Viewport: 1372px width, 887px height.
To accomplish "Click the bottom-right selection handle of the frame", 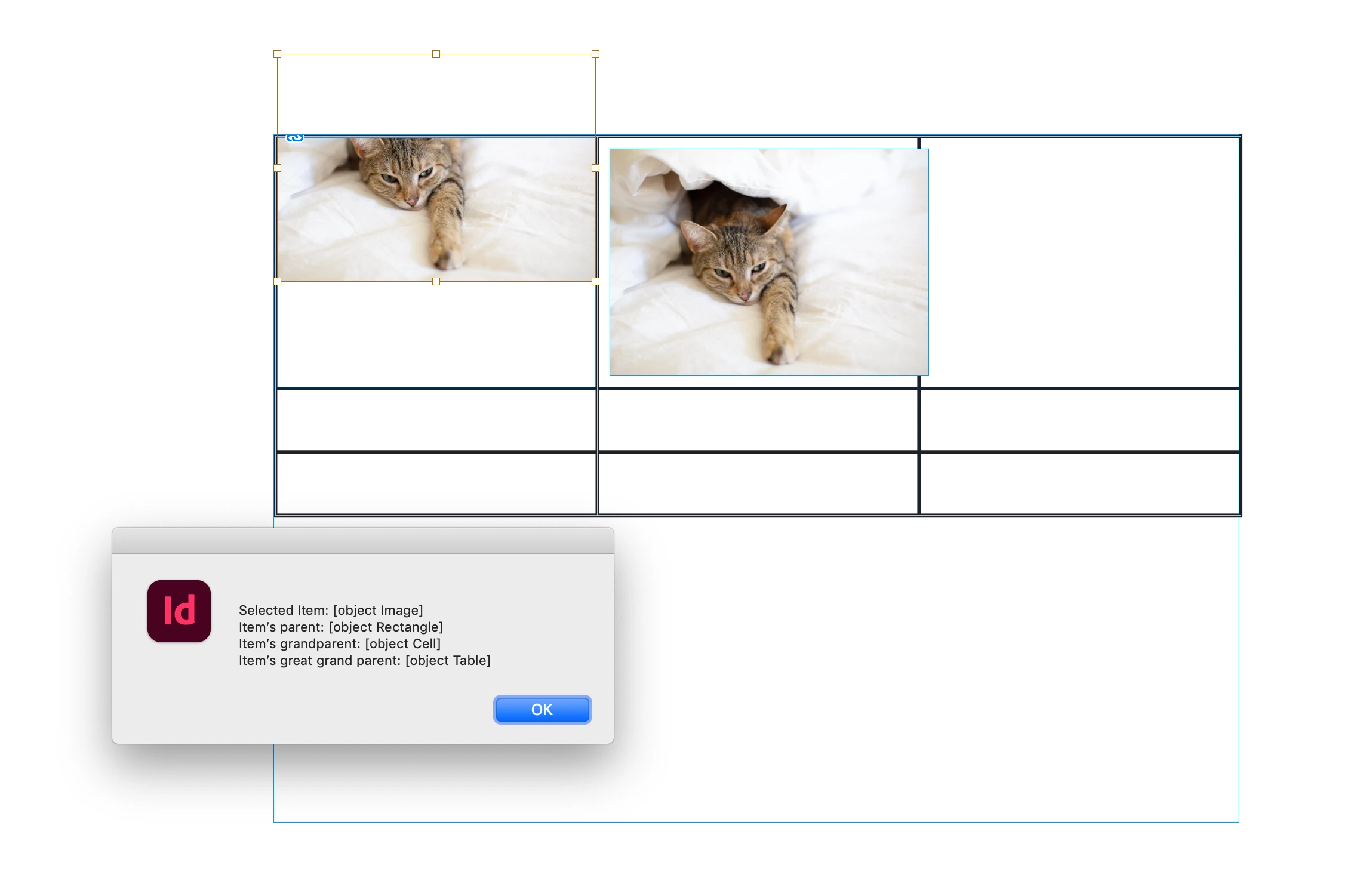I will click(x=595, y=281).
